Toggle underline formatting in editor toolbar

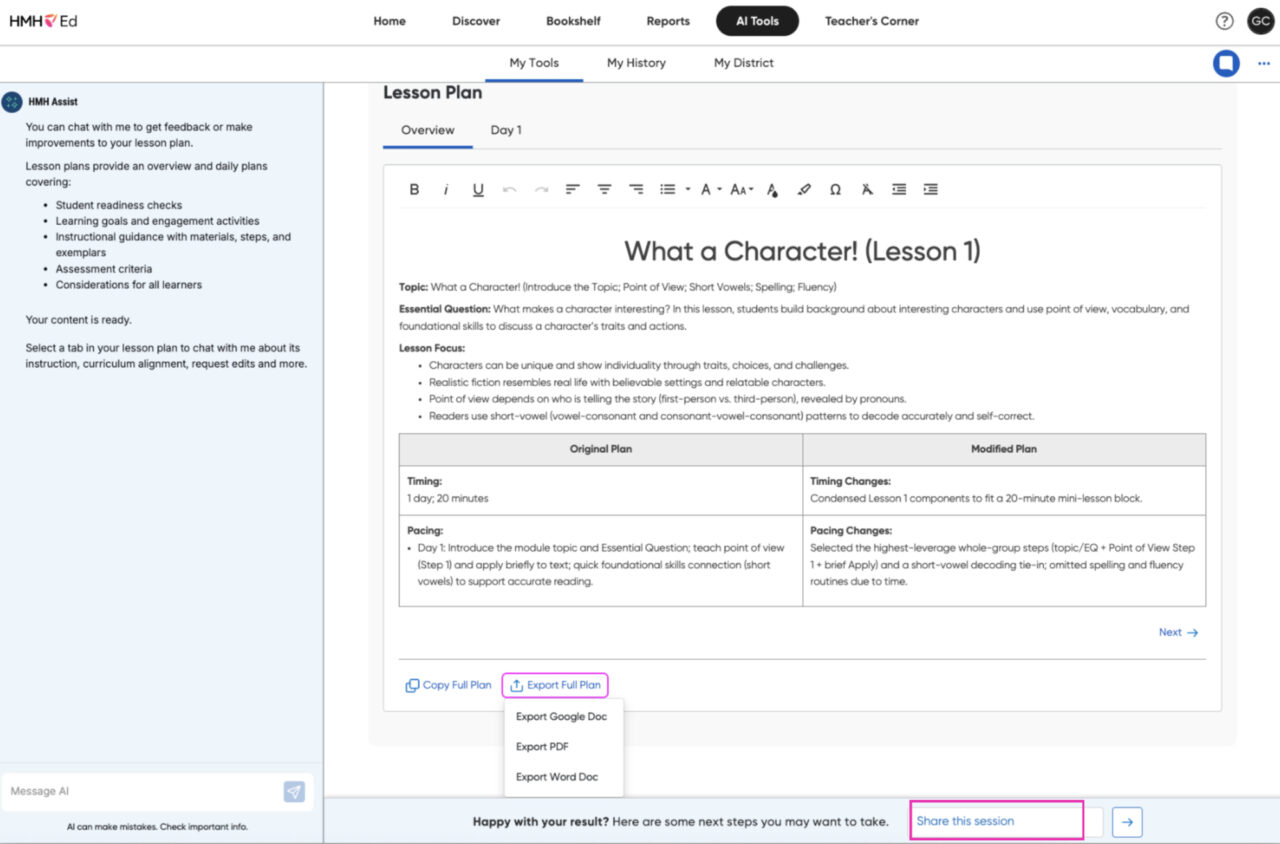(x=478, y=189)
